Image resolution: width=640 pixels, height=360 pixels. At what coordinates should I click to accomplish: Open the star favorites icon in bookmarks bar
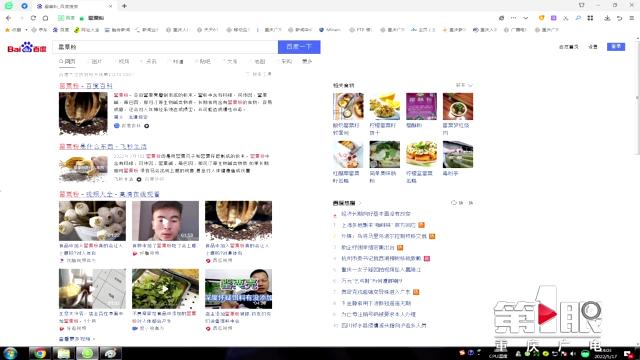click(7, 30)
